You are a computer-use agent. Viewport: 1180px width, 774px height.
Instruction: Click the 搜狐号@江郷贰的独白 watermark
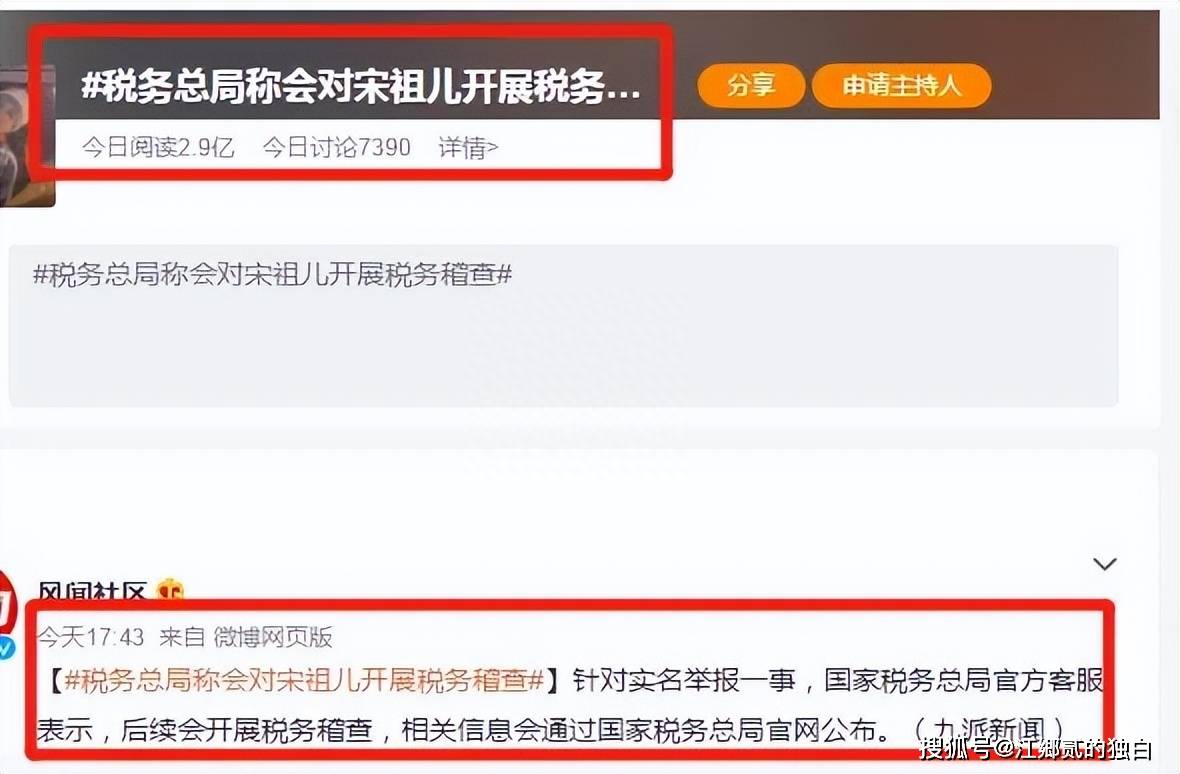[x=1036, y=748]
